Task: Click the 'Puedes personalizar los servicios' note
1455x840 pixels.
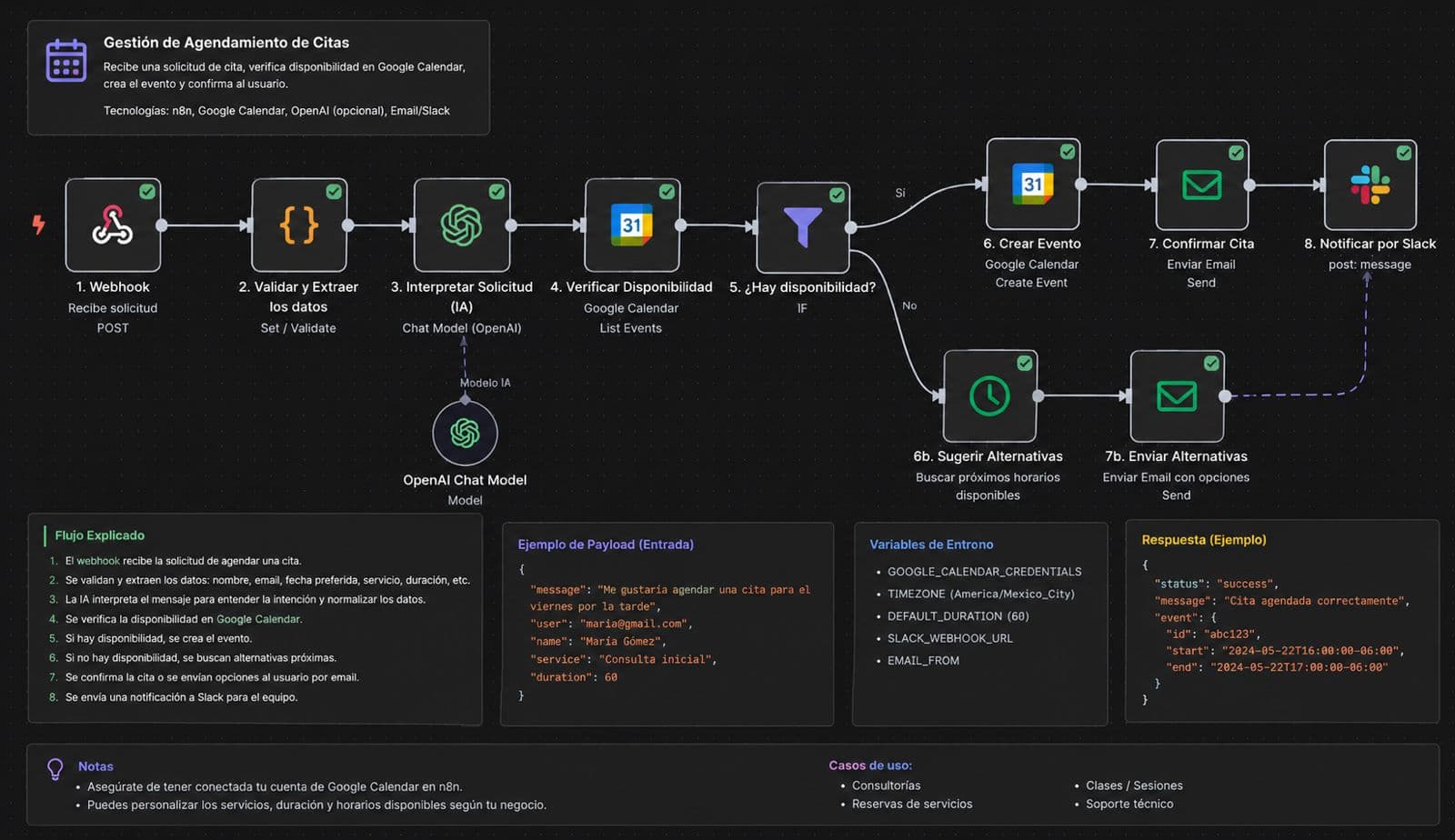Action: tap(316, 805)
